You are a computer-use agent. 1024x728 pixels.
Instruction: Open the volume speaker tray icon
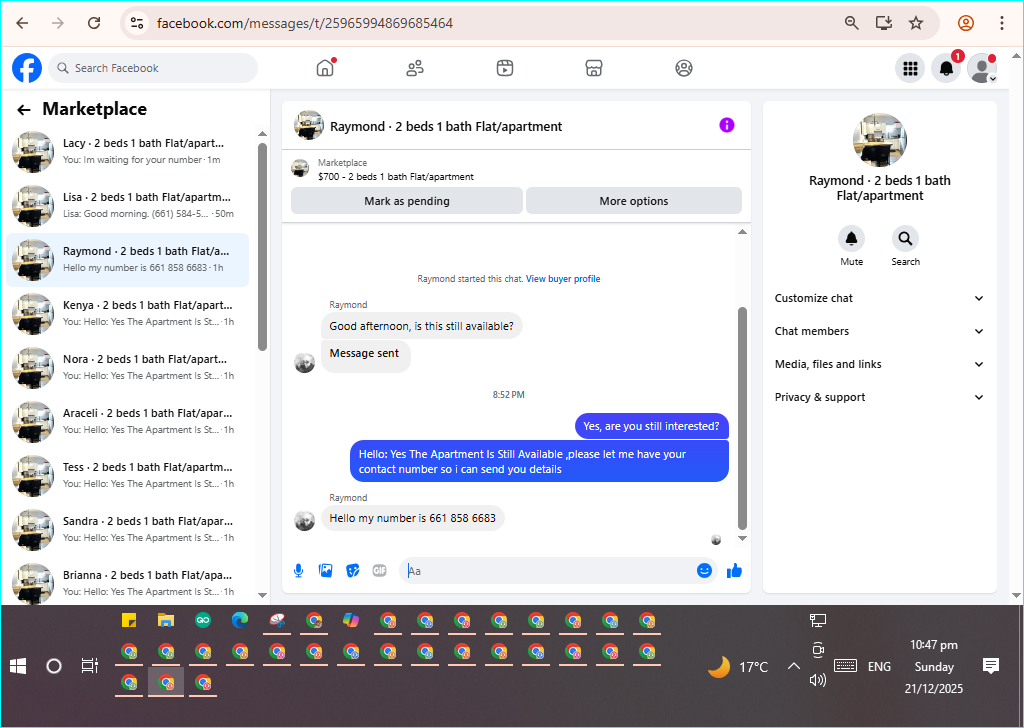[818, 680]
